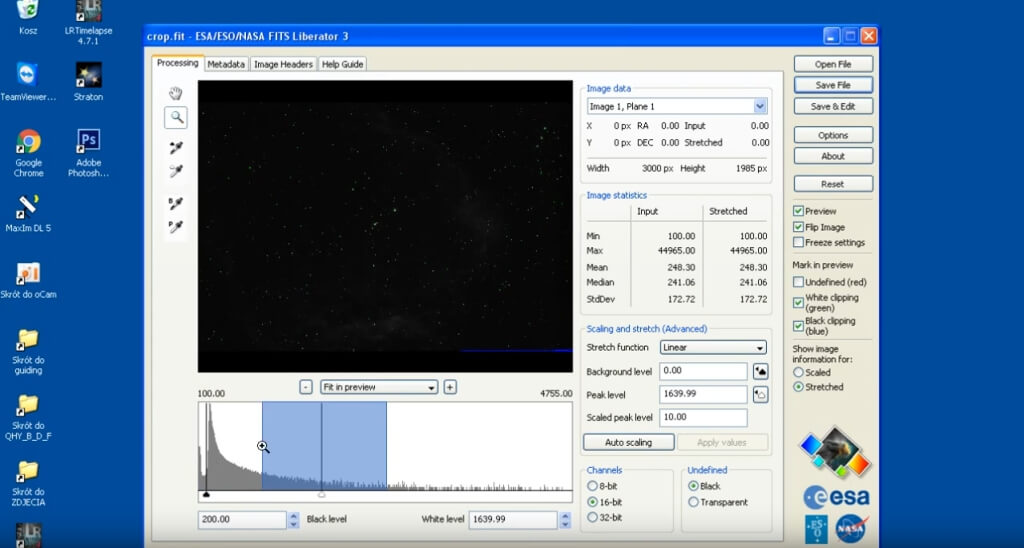
Task: Open the Straton desktop shortcut
Action: tap(88, 82)
